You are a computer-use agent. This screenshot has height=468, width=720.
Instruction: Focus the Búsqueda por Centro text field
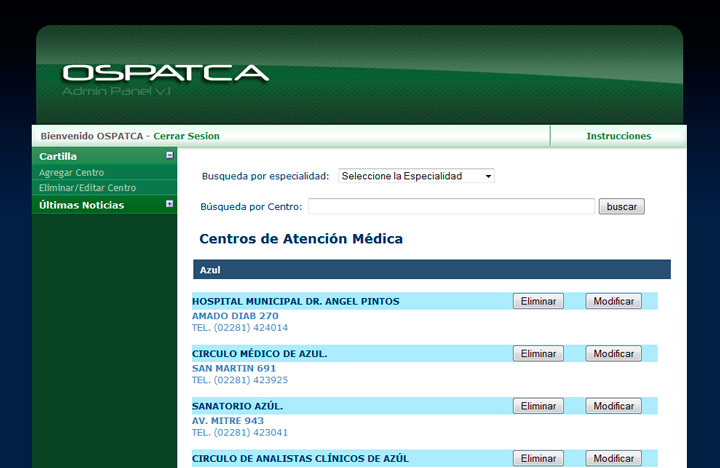pyautogui.click(x=451, y=206)
